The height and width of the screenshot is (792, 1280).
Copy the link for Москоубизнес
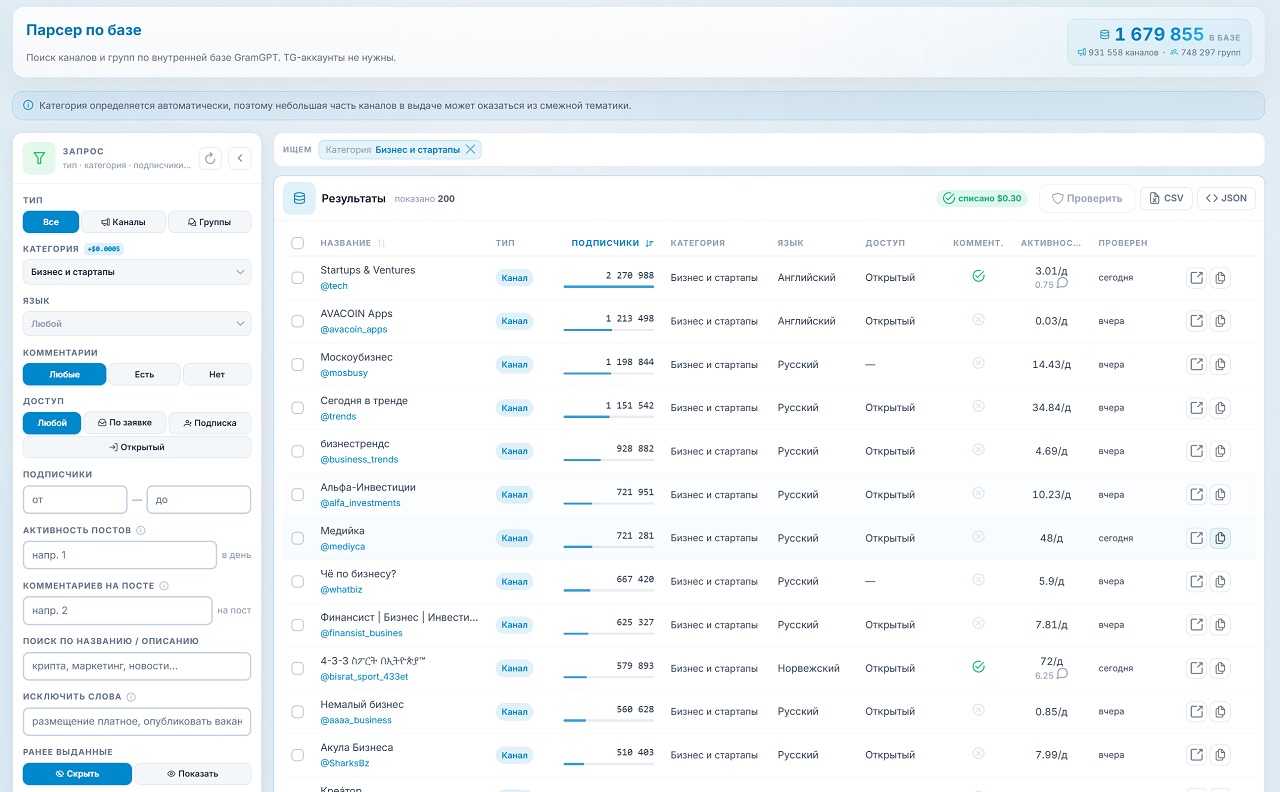point(1220,365)
